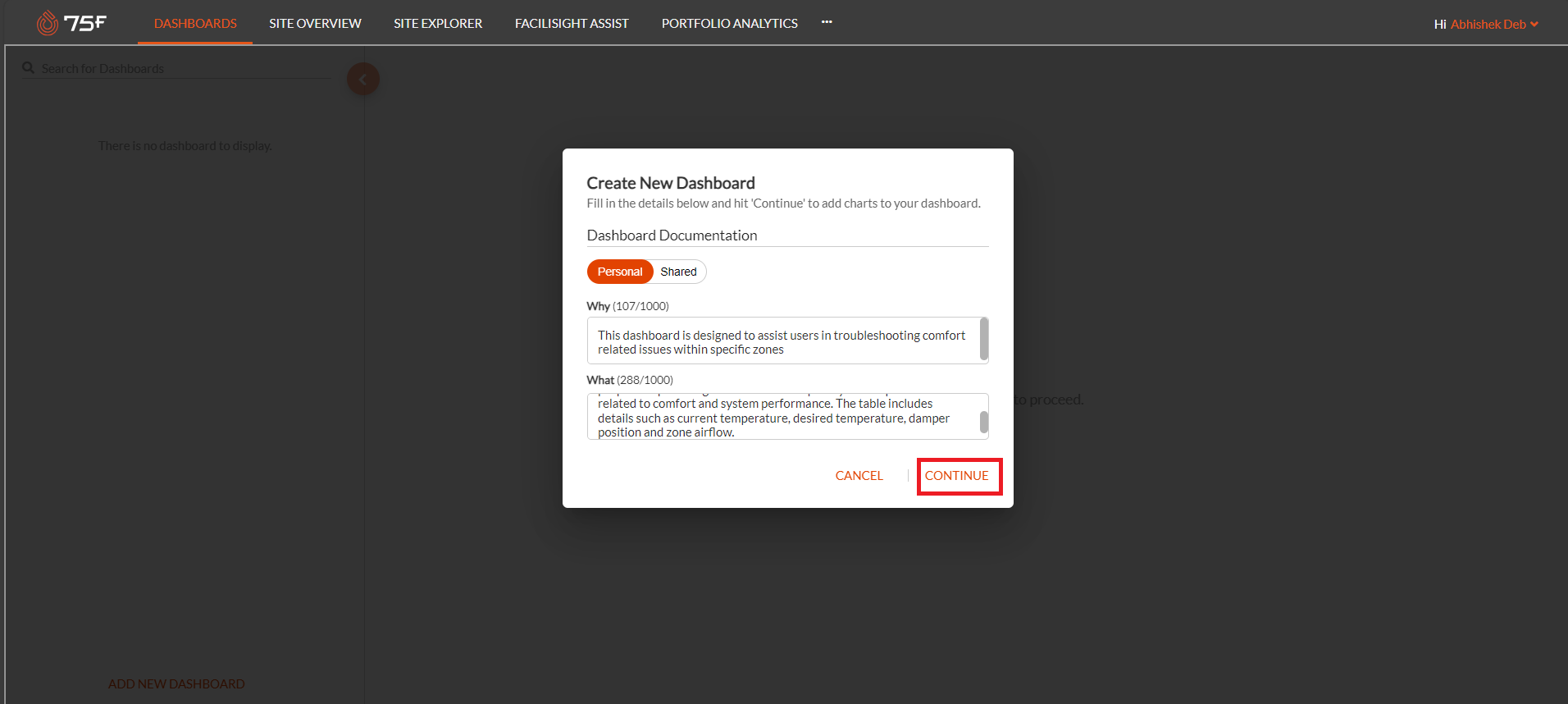Image resolution: width=1568 pixels, height=704 pixels.
Task: Click the 'There is no dashboard to display' text
Action: pyautogui.click(x=185, y=145)
